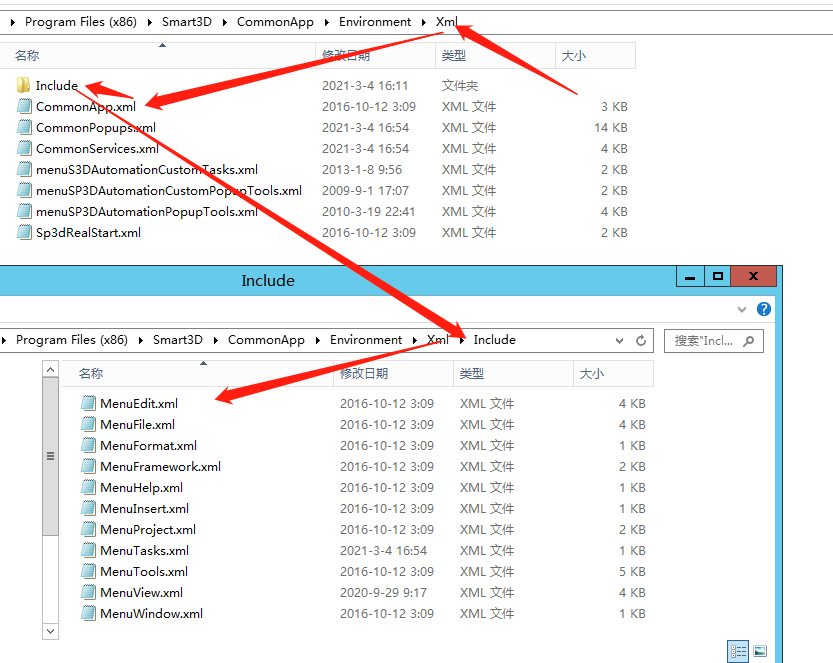Click Include breadcrumb in Include window
The image size is (833, 663).
pyautogui.click(x=495, y=339)
